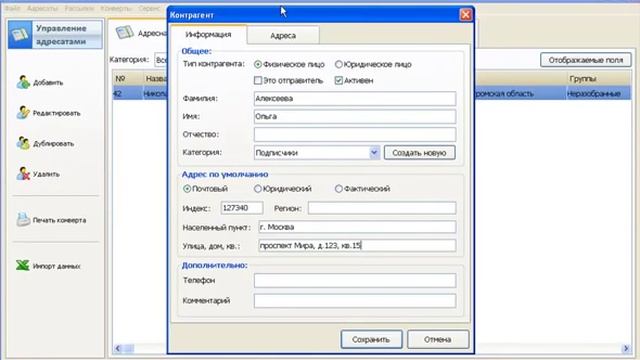The image size is (640, 360).
Task: Click horizontal scrollbar right arrow
Action: 626,348
